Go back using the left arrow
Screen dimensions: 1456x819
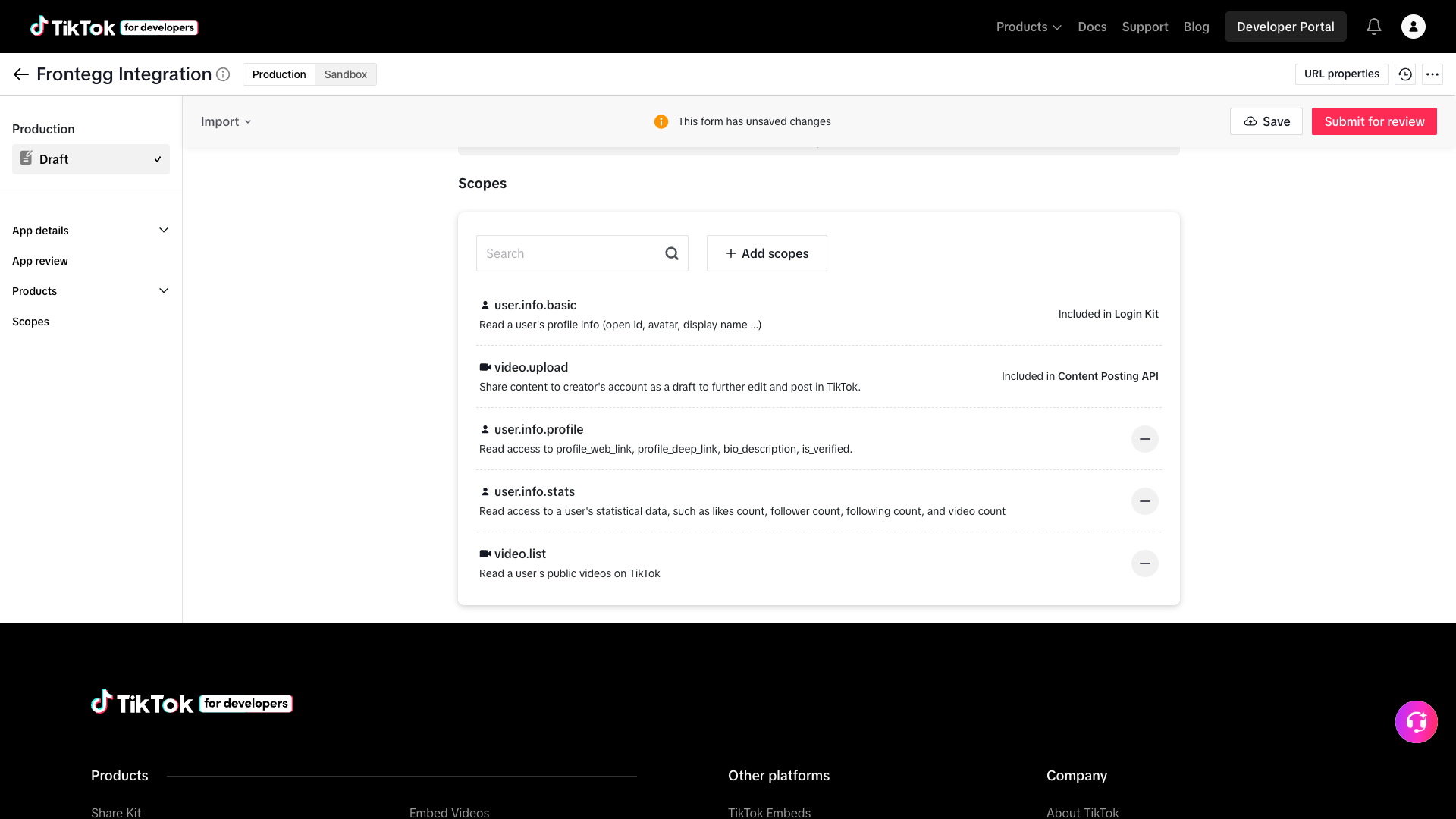[x=21, y=74]
